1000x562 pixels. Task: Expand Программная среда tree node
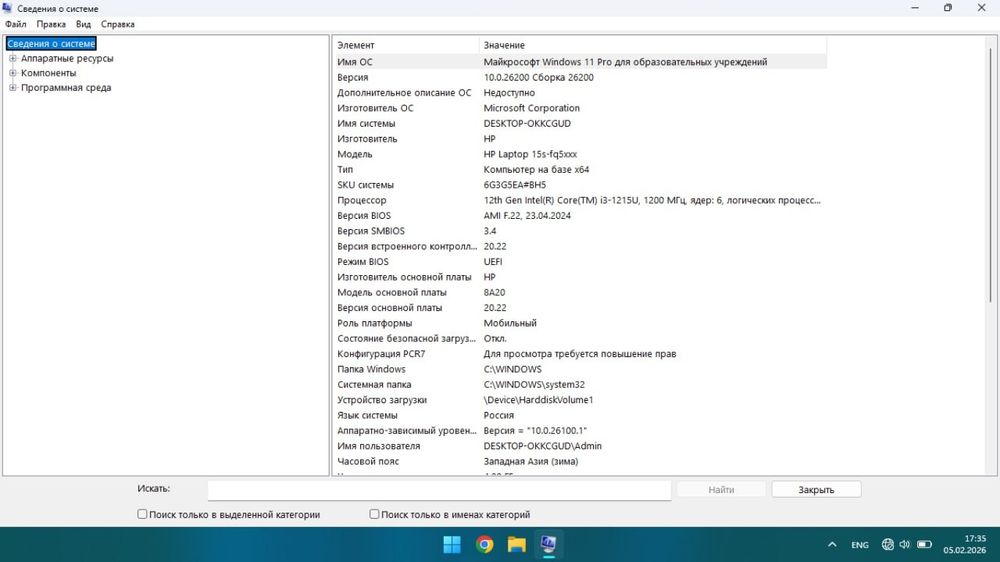[13, 87]
